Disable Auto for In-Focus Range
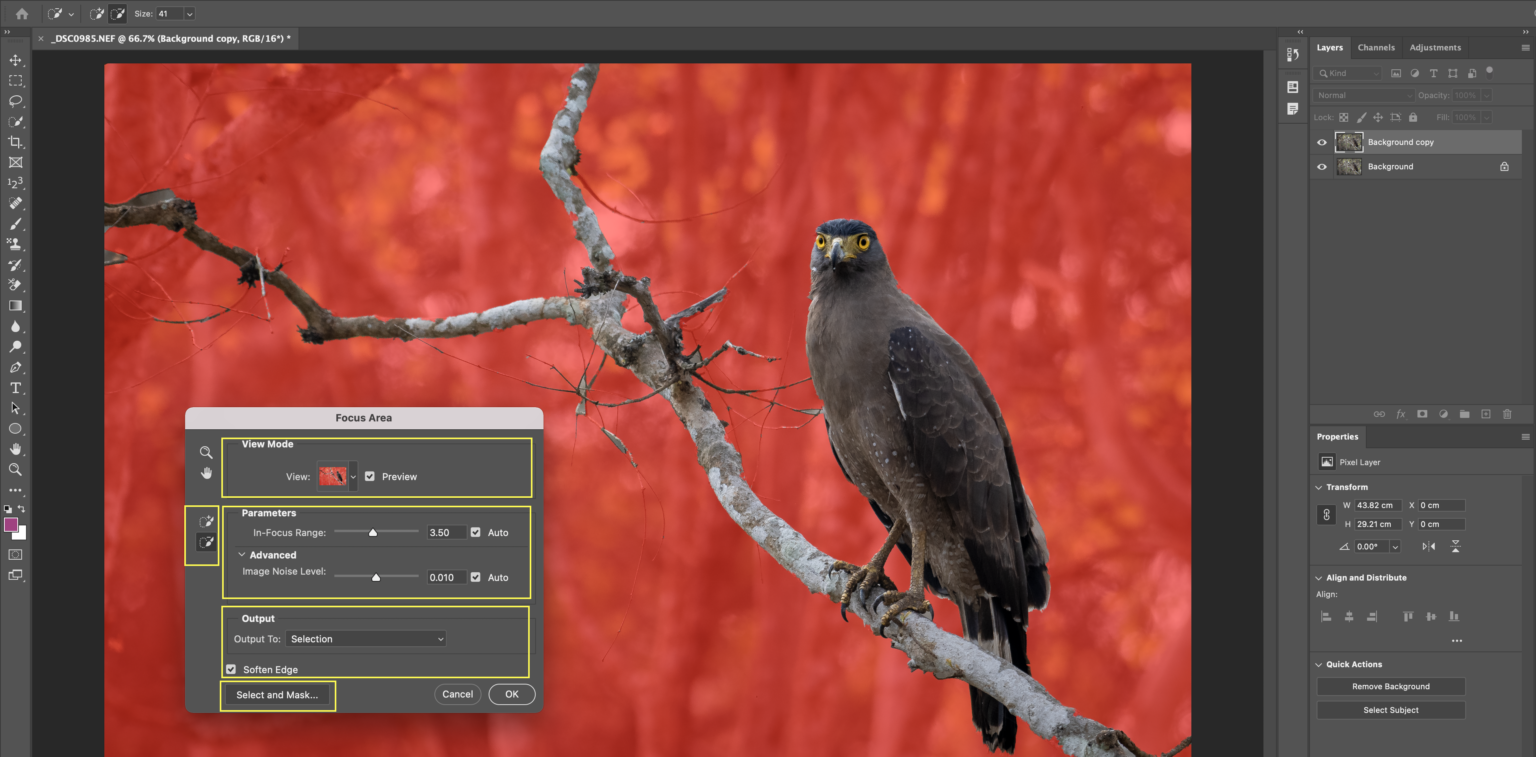The image size is (1536, 757). point(476,533)
